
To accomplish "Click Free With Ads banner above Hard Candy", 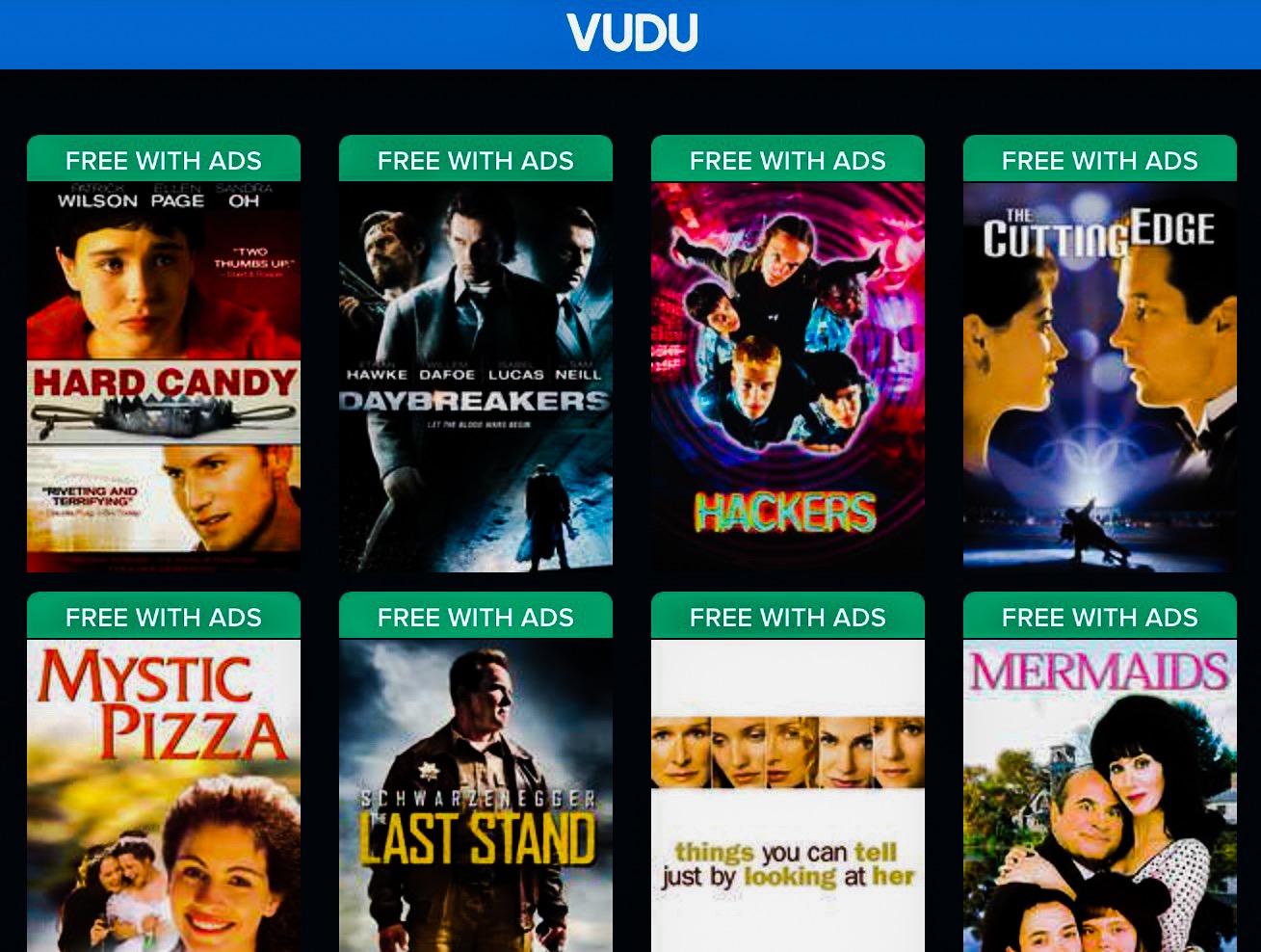I will (x=164, y=159).
